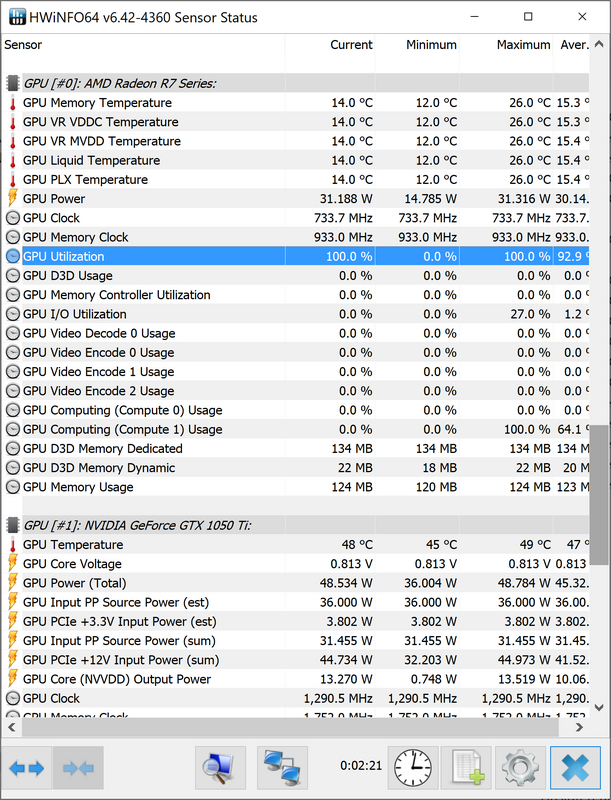
Task: Click gauge icon of GPU Memory Usage
Action: tap(13, 487)
